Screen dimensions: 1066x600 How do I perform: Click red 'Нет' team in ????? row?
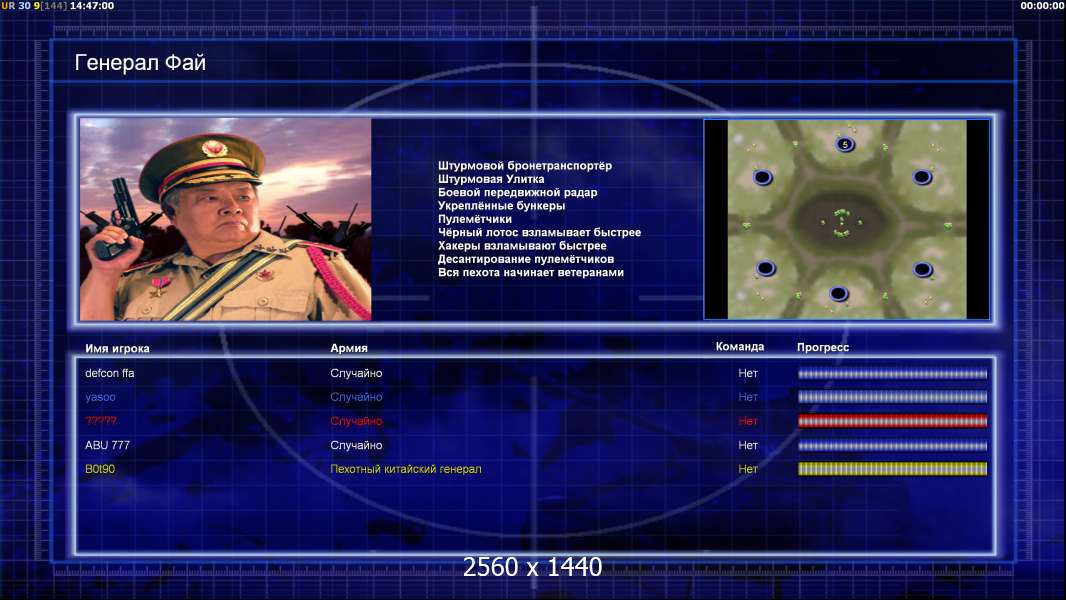748,421
